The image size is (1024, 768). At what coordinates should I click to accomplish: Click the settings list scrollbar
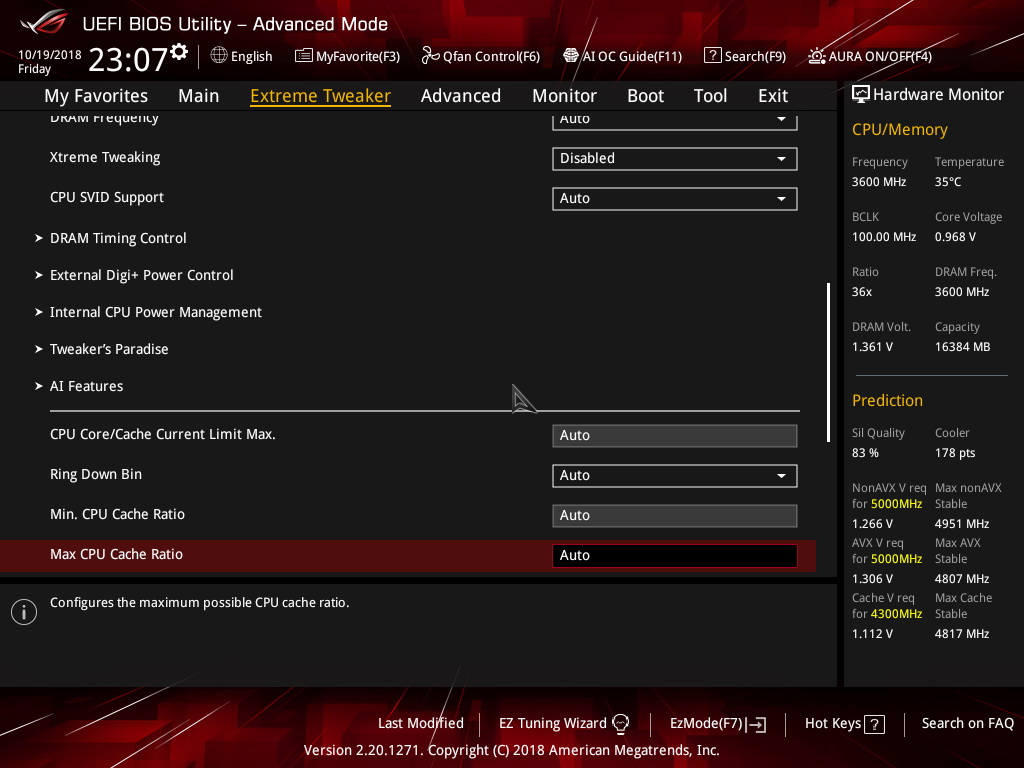pos(828,362)
